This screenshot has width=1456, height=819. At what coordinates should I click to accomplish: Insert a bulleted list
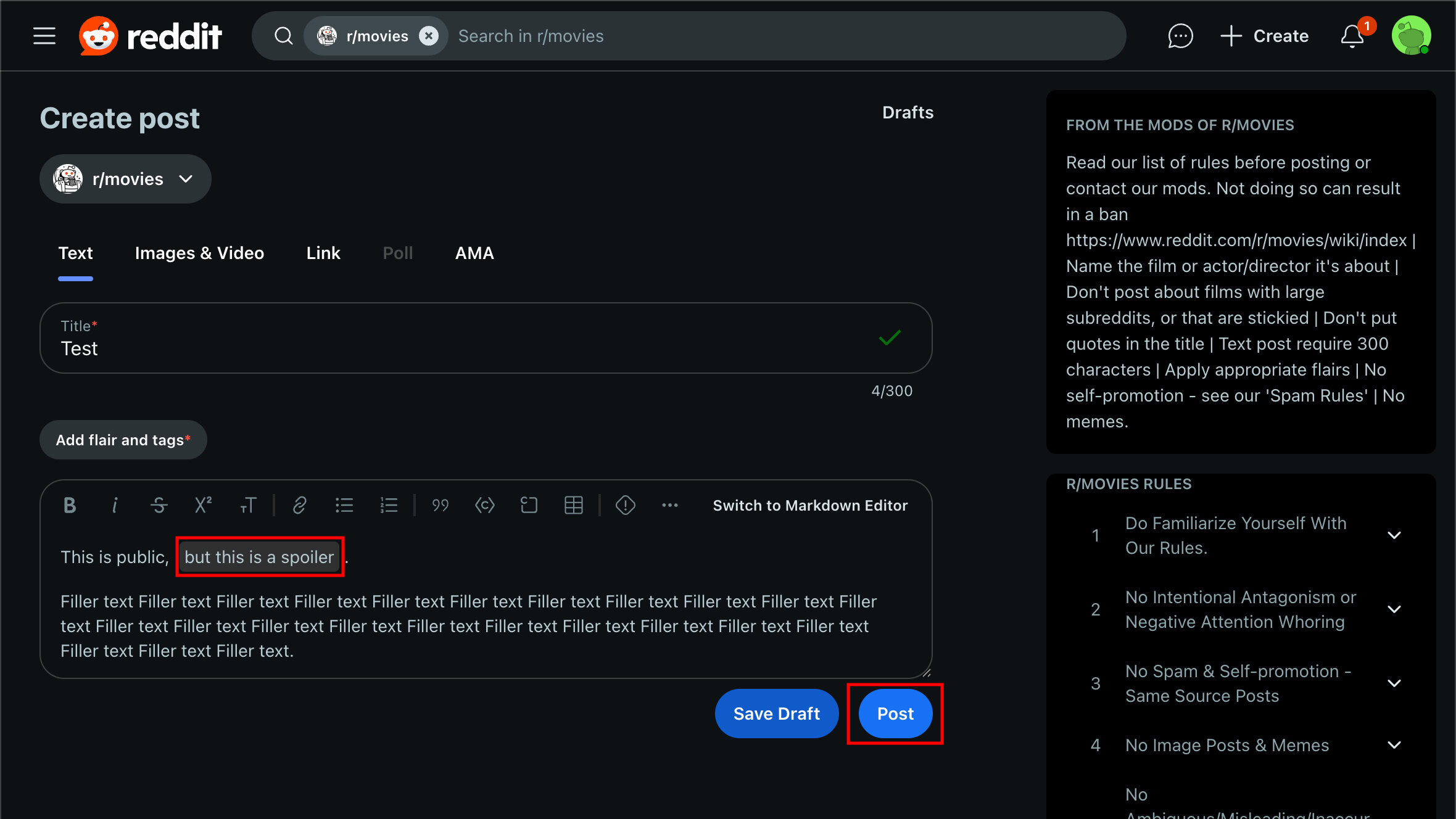coord(344,505)
